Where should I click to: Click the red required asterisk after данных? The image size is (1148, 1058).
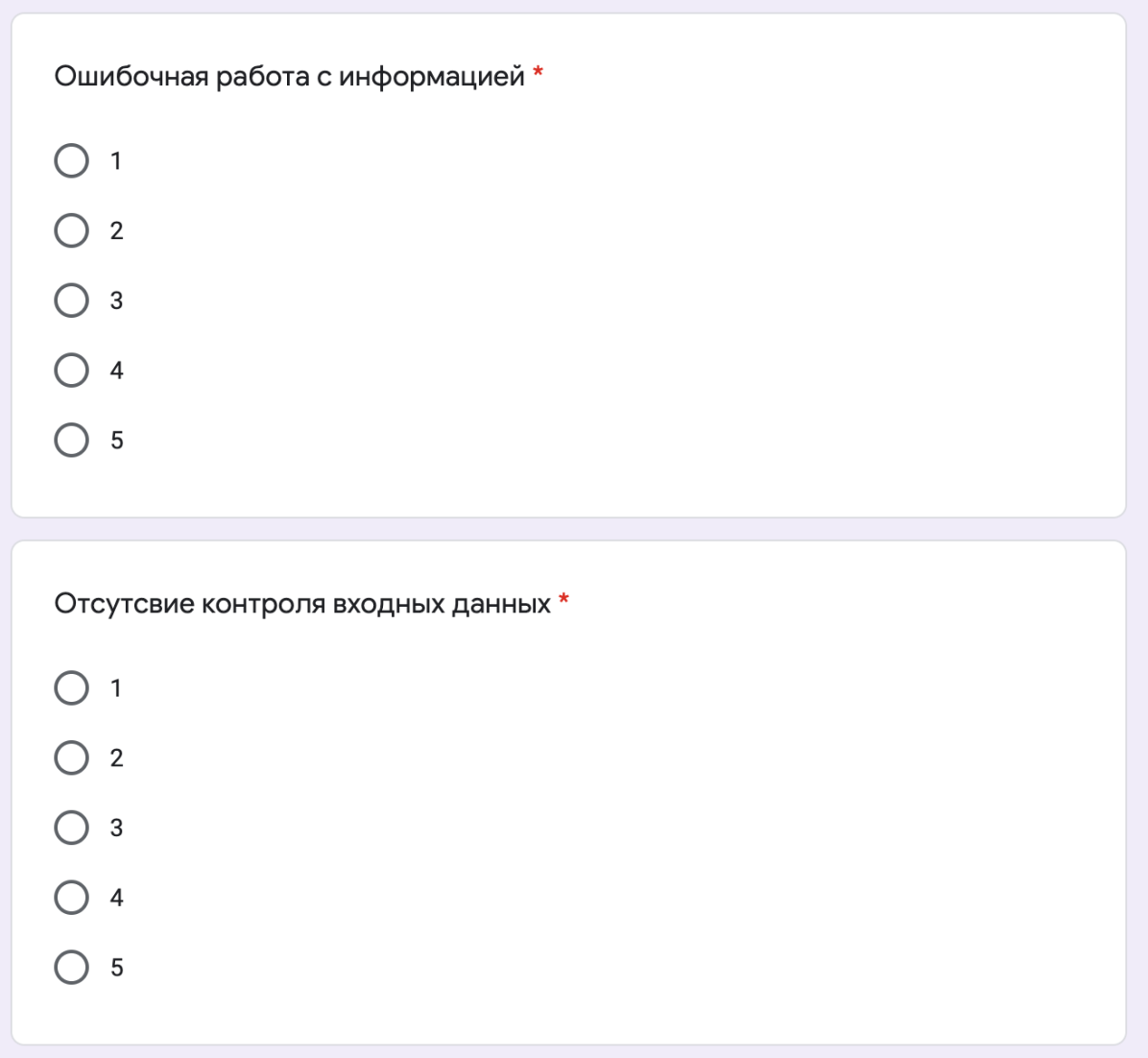[563, 600]
